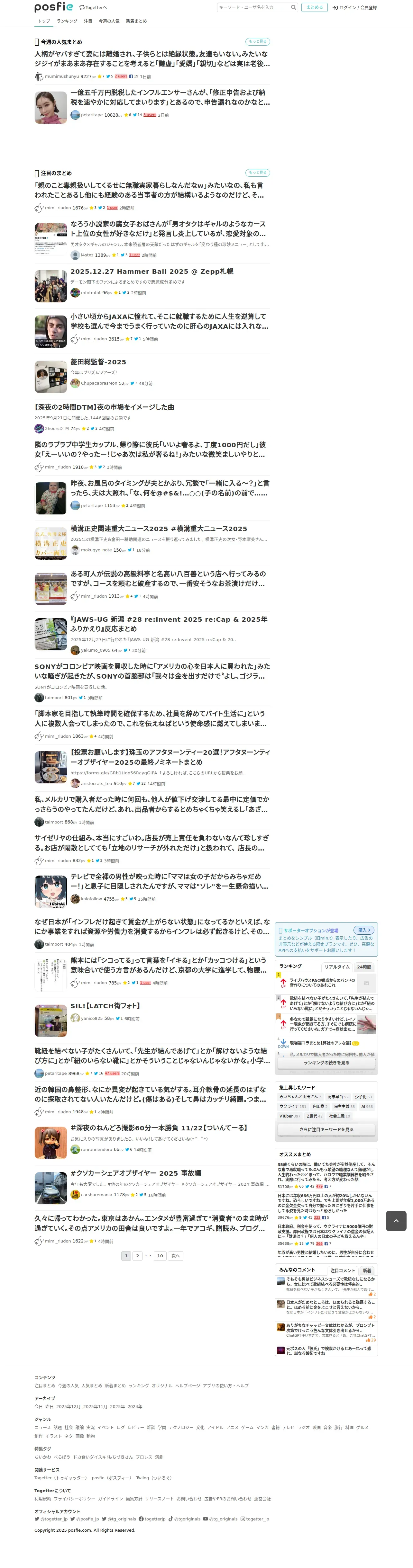
Task: Switch the ranking to the 24時間 tab
Action: pos(364,967)
